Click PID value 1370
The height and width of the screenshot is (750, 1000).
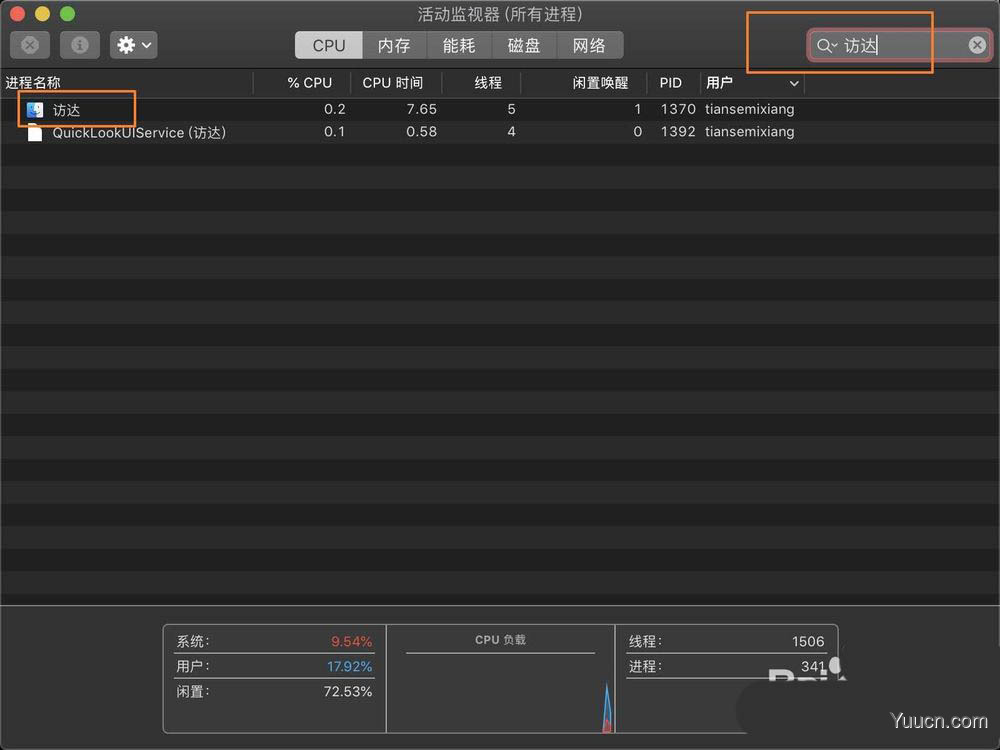[678, 109]
